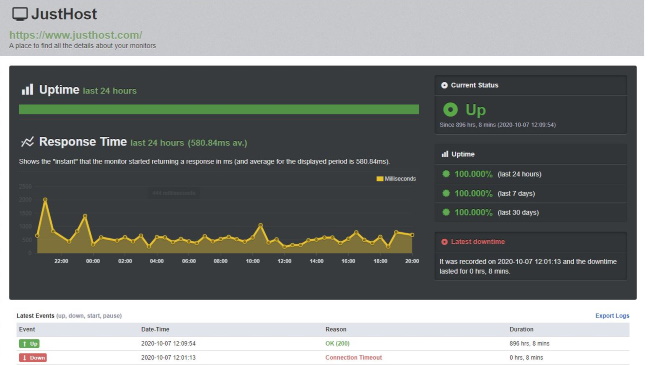
Task: Open the https://www.justhost.com/ link
Action: 75,35
